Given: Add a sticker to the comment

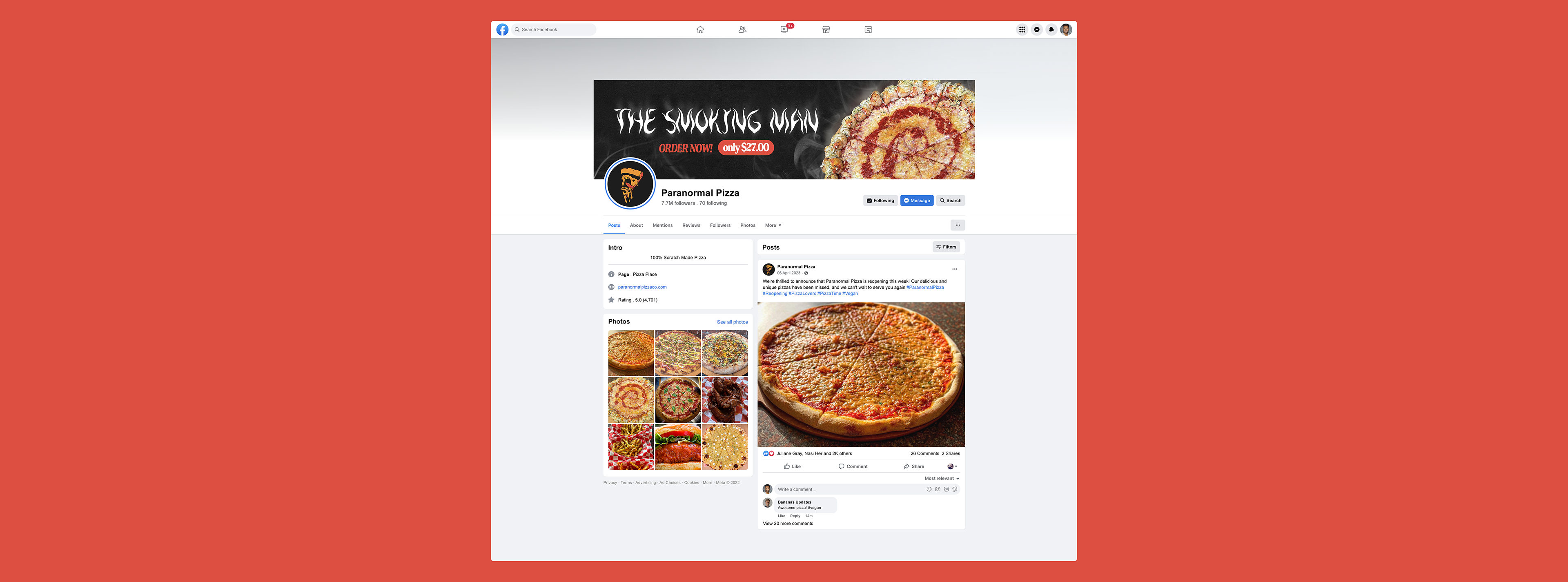Looking at the screenshot, I should (x=954, y=489).
